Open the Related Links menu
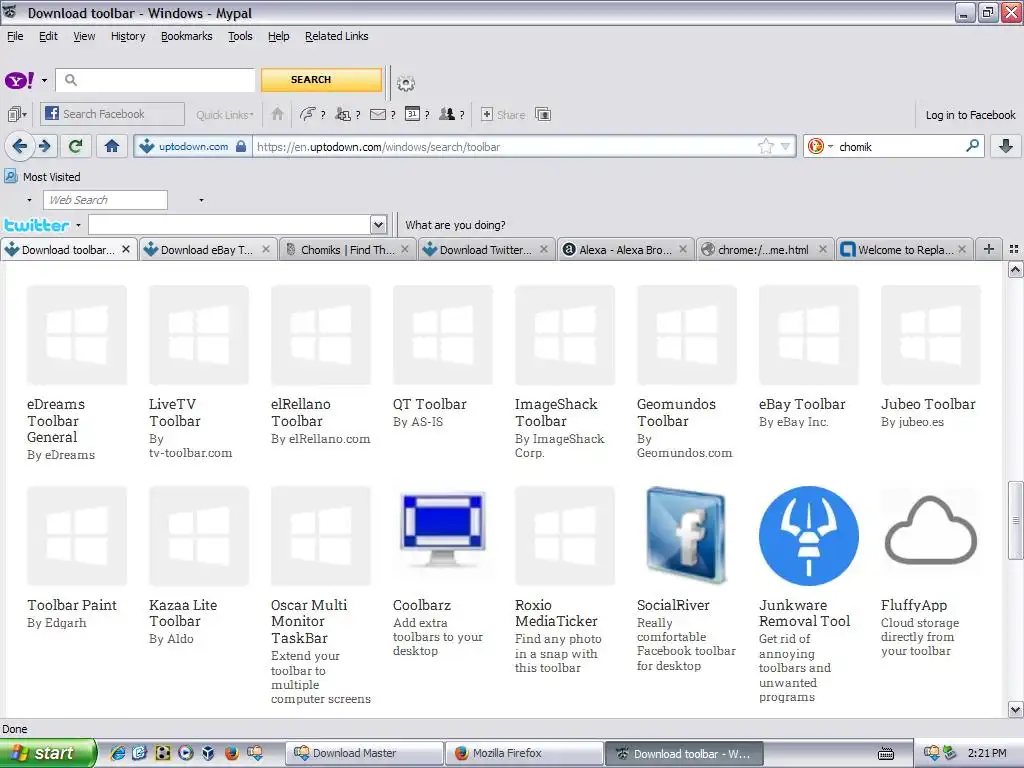This screenshot has height=768, width=1024. (336, 36)
